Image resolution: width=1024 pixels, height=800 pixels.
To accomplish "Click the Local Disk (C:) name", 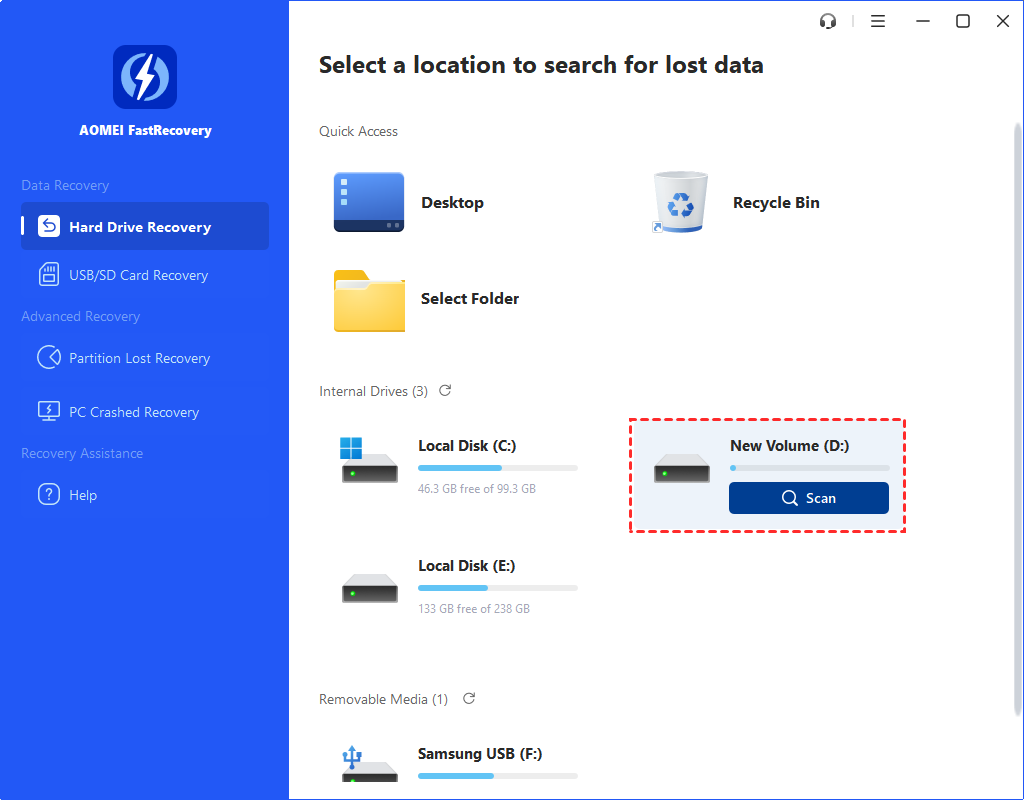I will pyautogui.click(x=467, y=445).
